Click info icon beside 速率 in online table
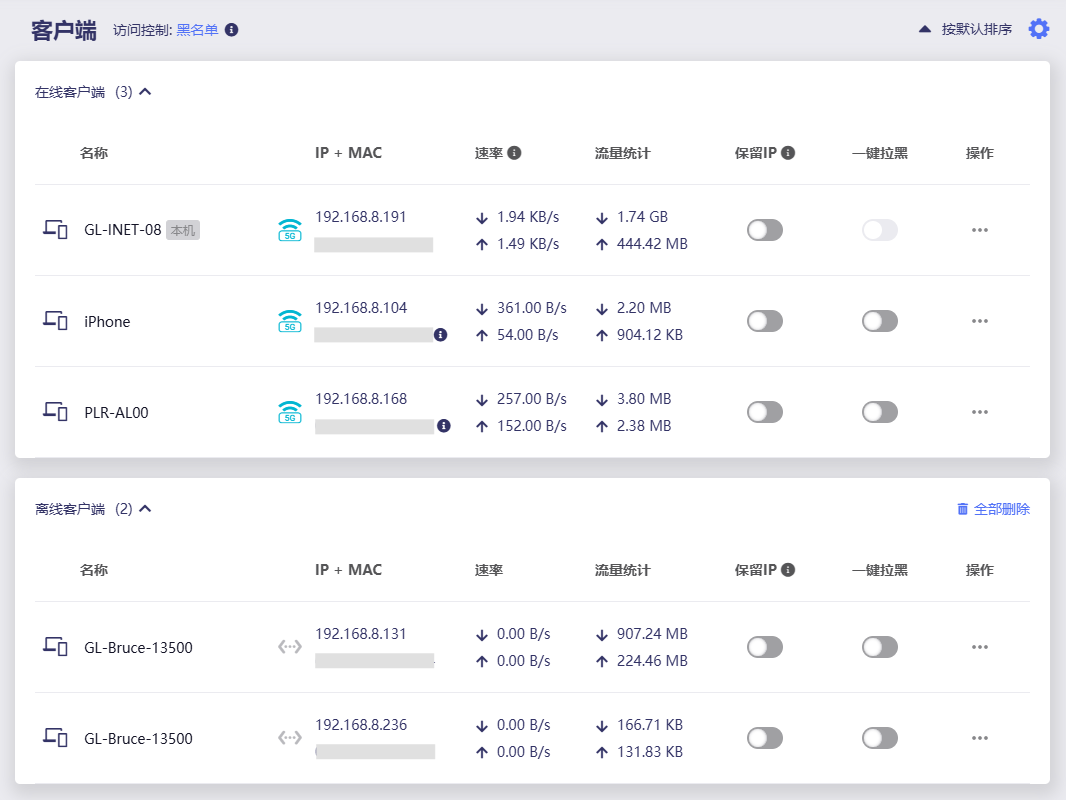1066x800 pixels. click(515, 153)
